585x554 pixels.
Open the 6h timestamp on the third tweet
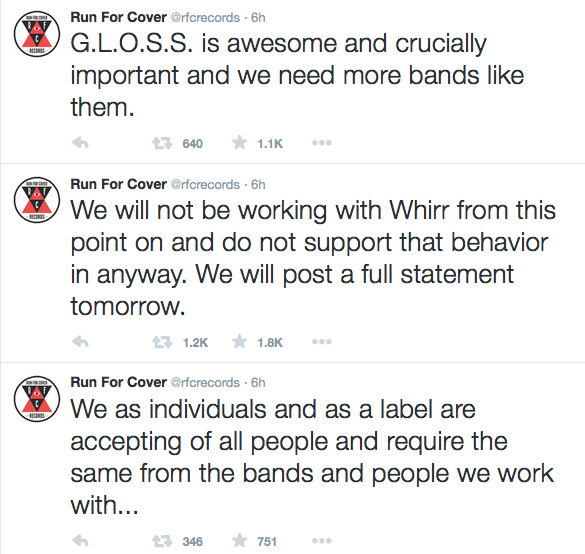click(x=258, y=382)
